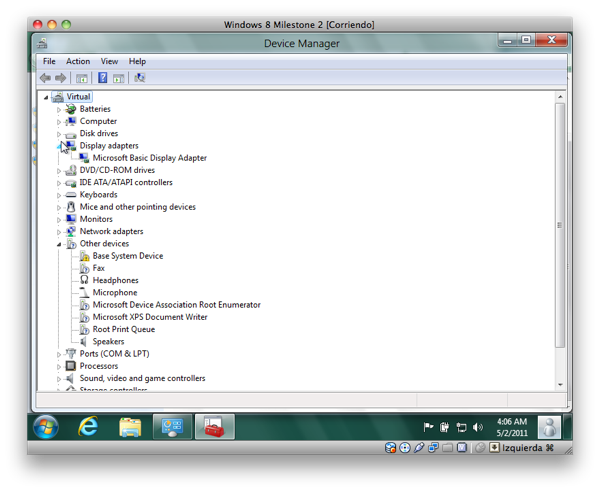Image resolution: width=600 pixels, height=492 pixels.
Task: Click the Ports (COM & LPT) icon
Action: click(71, 354)
